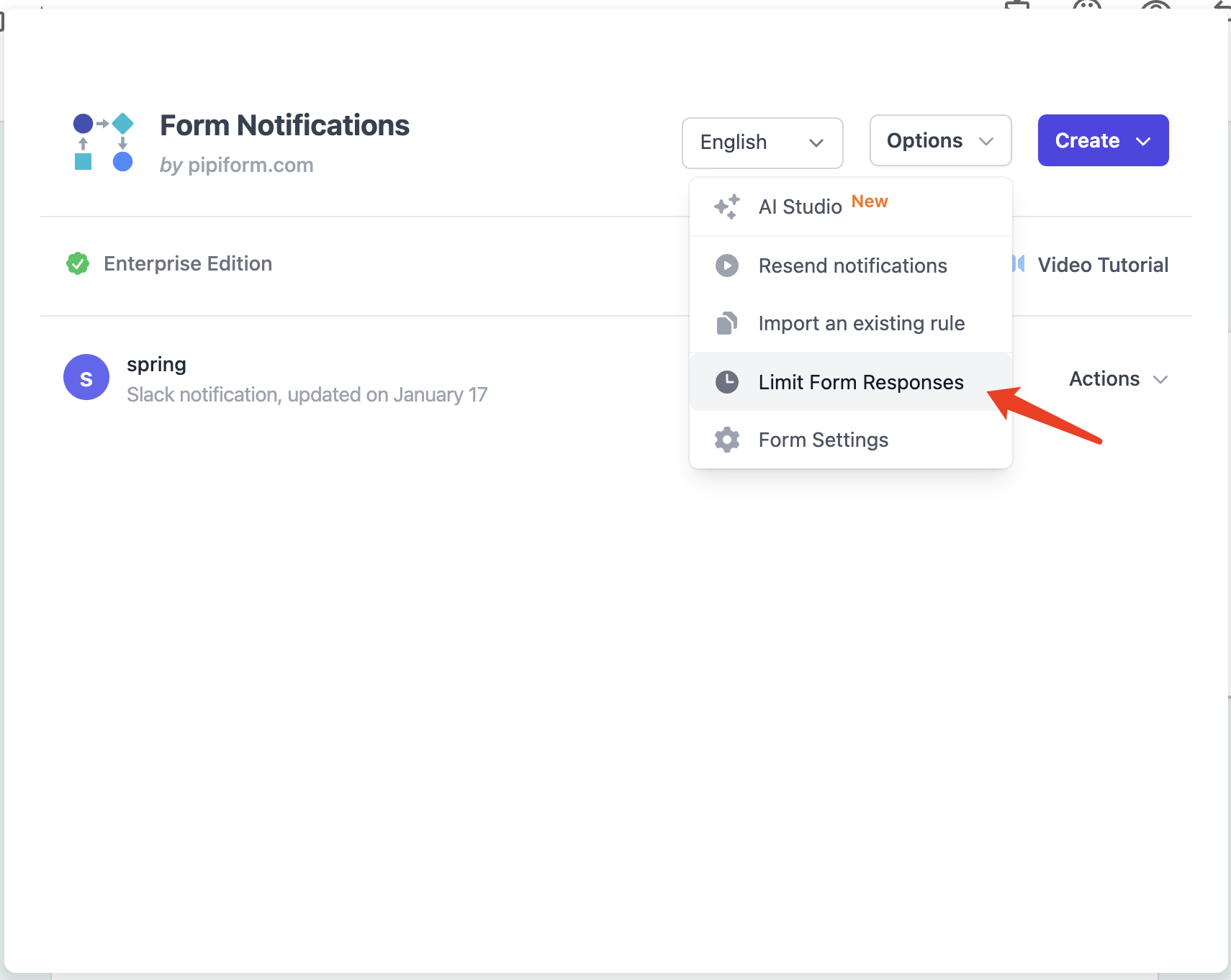Open the Options dropdown

(939, 140)
